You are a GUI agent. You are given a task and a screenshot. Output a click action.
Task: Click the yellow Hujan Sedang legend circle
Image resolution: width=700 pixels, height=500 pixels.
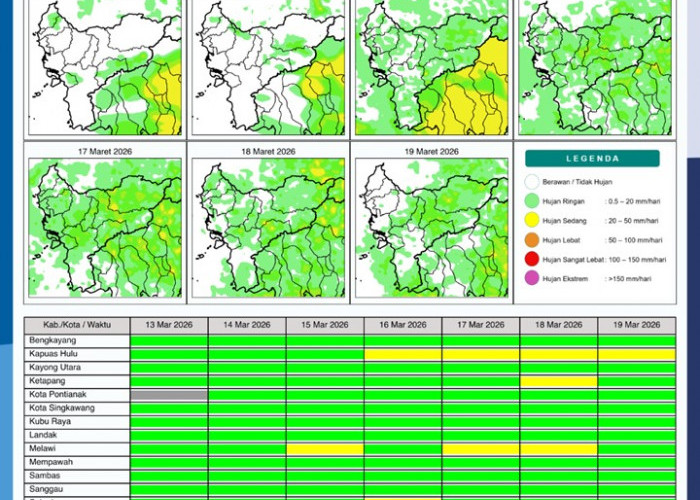[531, 220]
